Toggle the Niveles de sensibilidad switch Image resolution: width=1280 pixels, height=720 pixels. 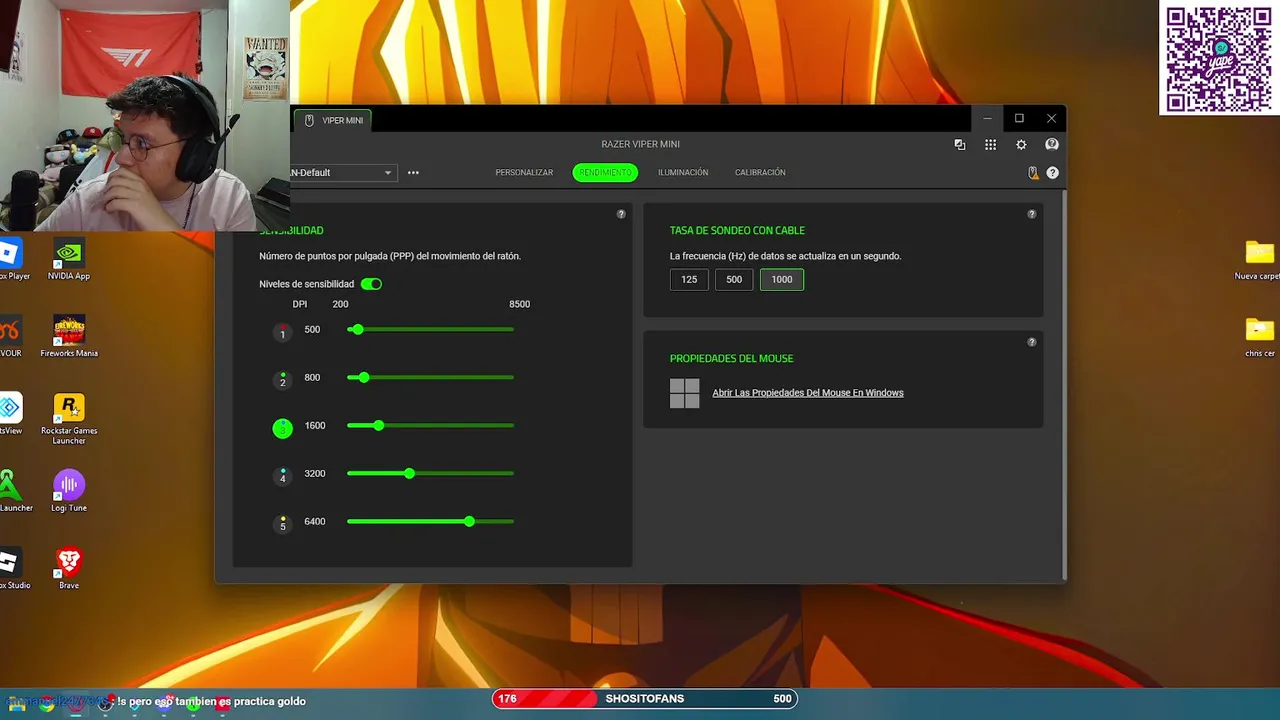[371, 284]
